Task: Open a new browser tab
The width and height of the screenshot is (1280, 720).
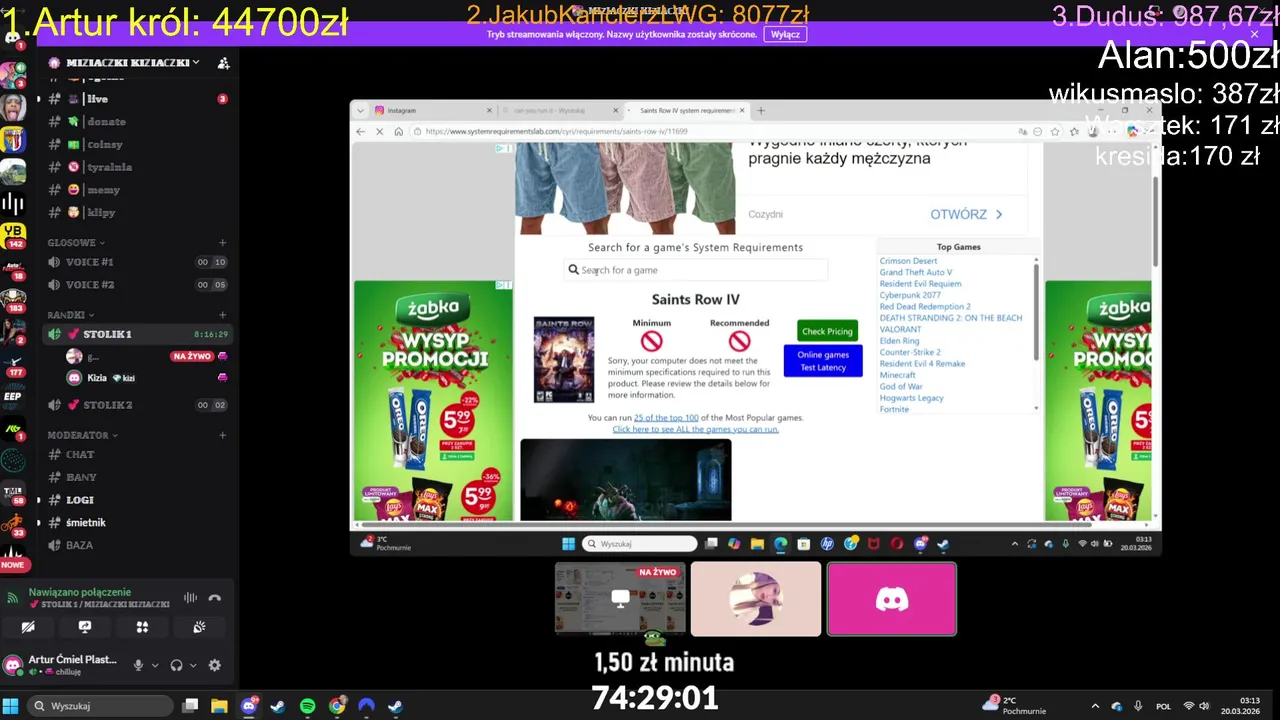Action: tap(761, 110)
